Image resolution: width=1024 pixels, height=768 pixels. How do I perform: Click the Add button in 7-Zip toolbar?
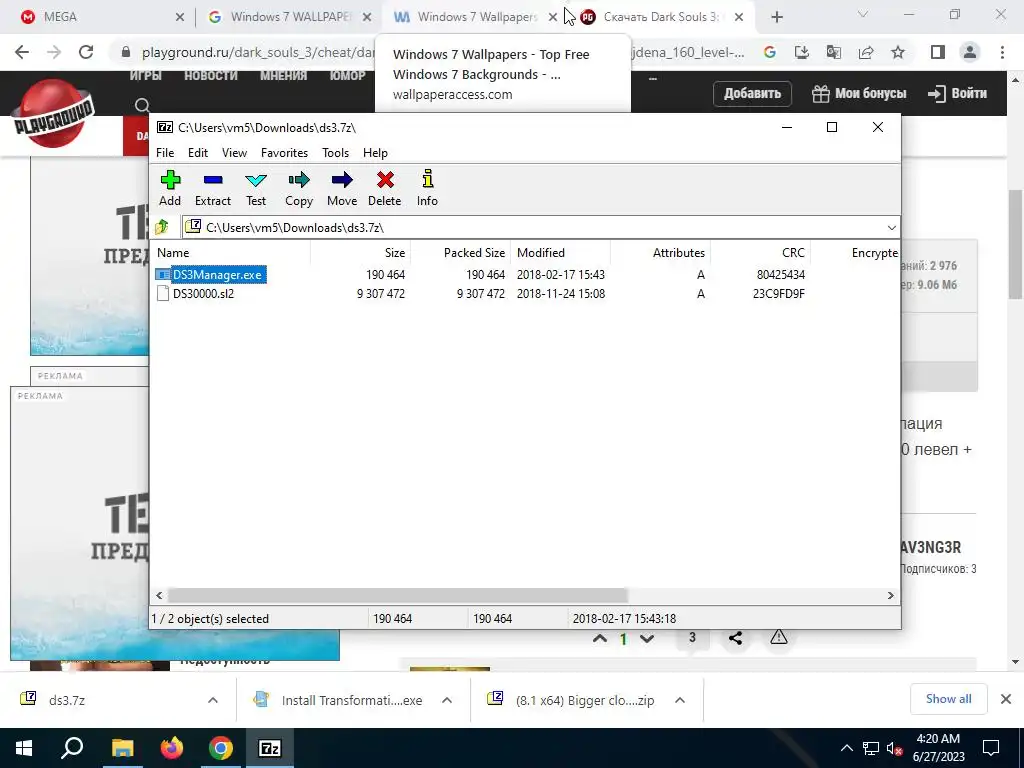point(170,189)
